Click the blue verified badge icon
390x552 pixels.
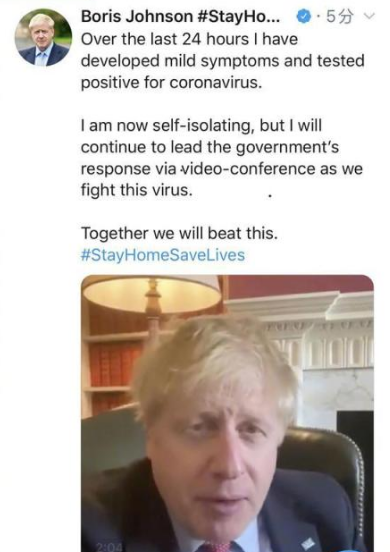coord(304,17)
